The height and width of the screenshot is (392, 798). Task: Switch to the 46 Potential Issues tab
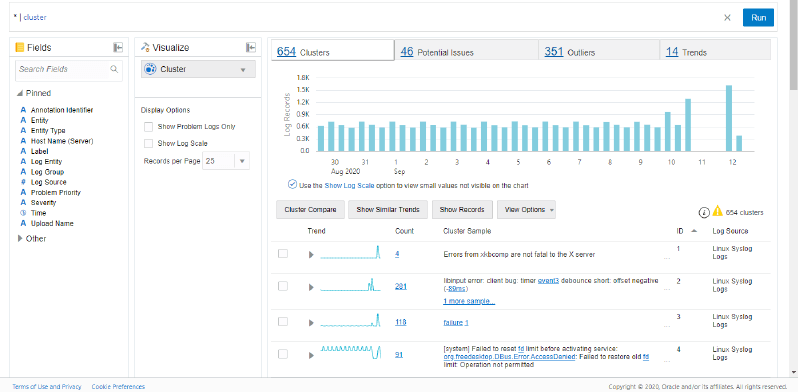[466, 50]
